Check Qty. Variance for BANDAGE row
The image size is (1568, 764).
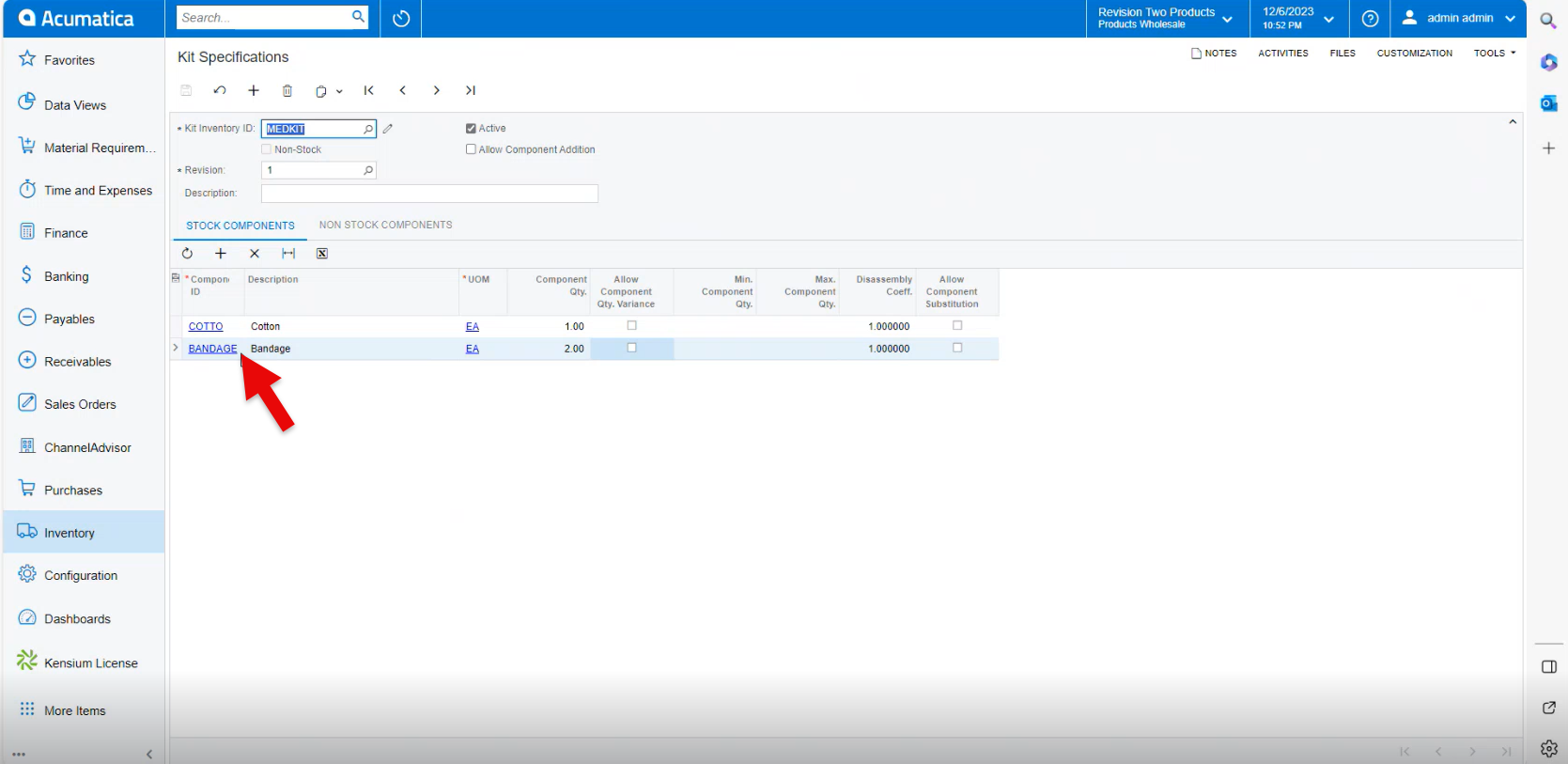(631, 348)
